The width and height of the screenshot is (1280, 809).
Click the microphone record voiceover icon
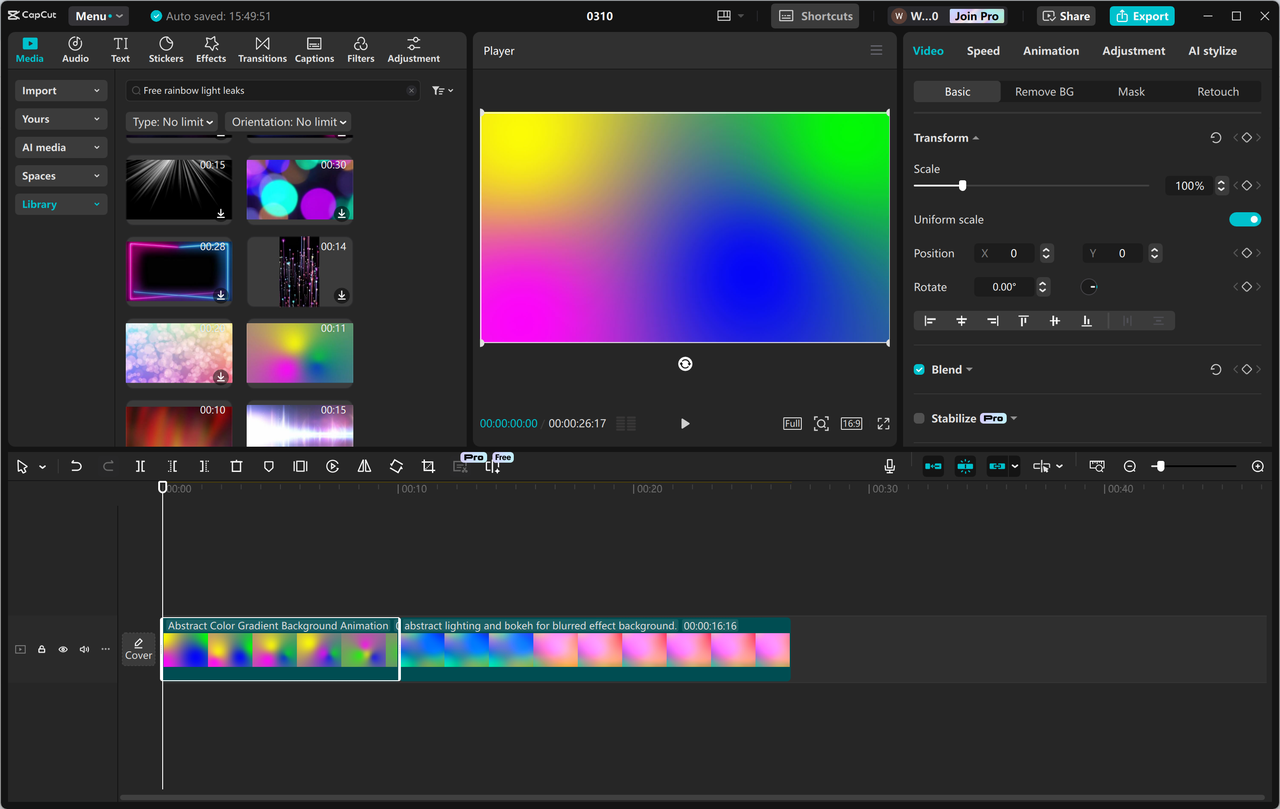coord(889,466)
